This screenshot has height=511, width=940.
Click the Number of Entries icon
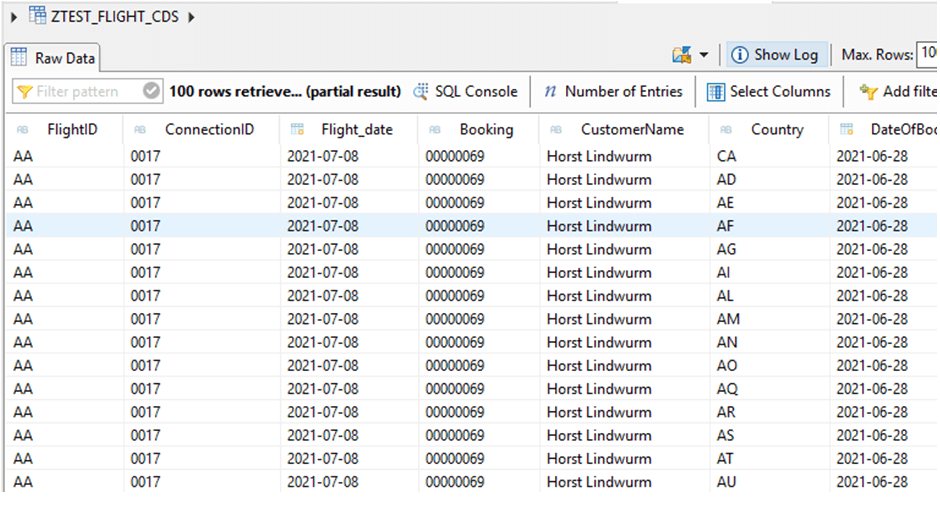coord(550,91)
